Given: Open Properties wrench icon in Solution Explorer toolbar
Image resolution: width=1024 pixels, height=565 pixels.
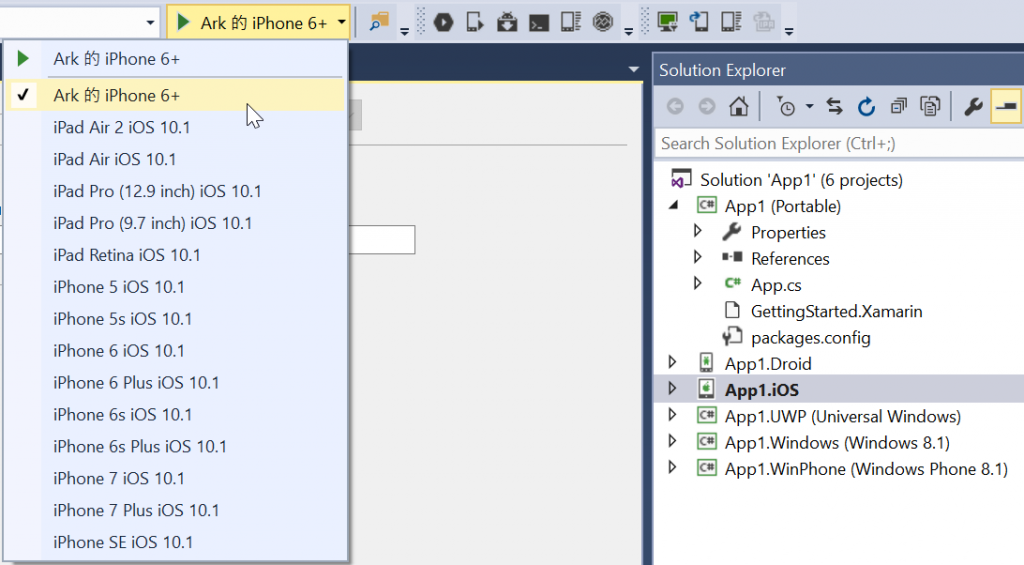Looking at the screenshot, I should [973, 106].
